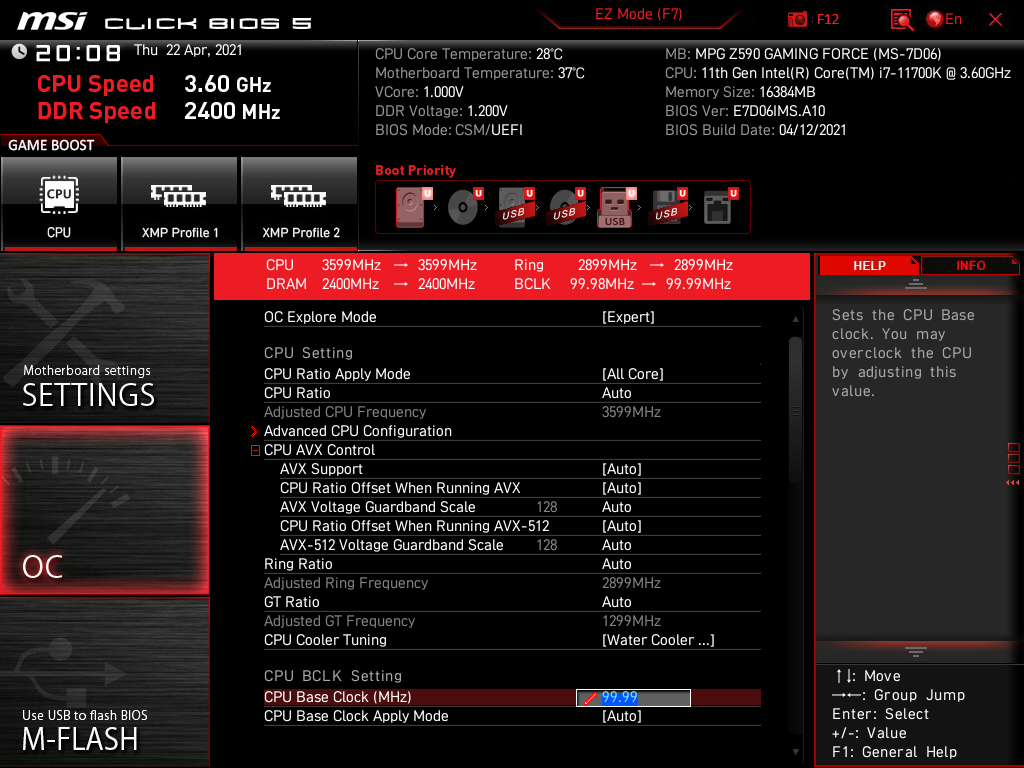Click the clock icon beside the time
The width and height of the screenshot is (1024, 768).
tap(19, 52)
